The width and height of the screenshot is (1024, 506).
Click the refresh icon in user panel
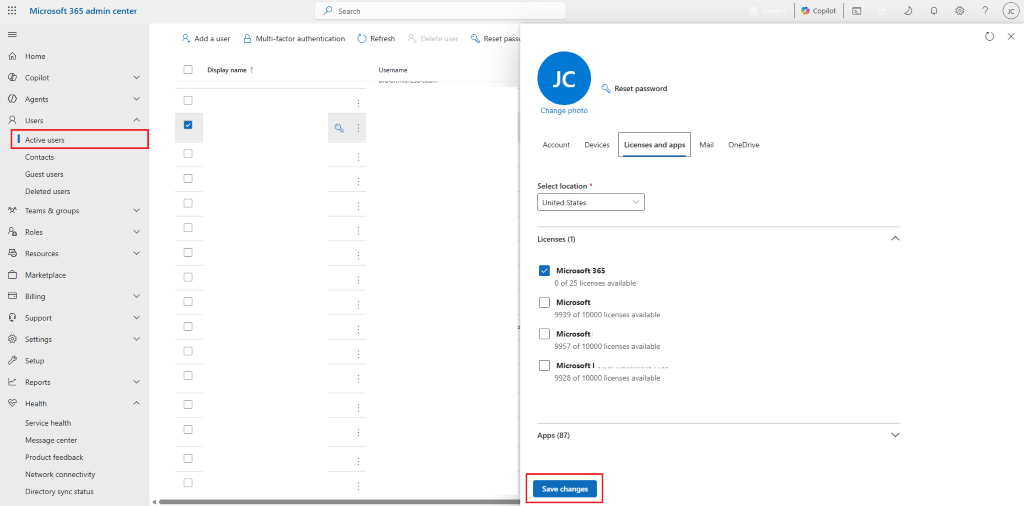point(989,37)
